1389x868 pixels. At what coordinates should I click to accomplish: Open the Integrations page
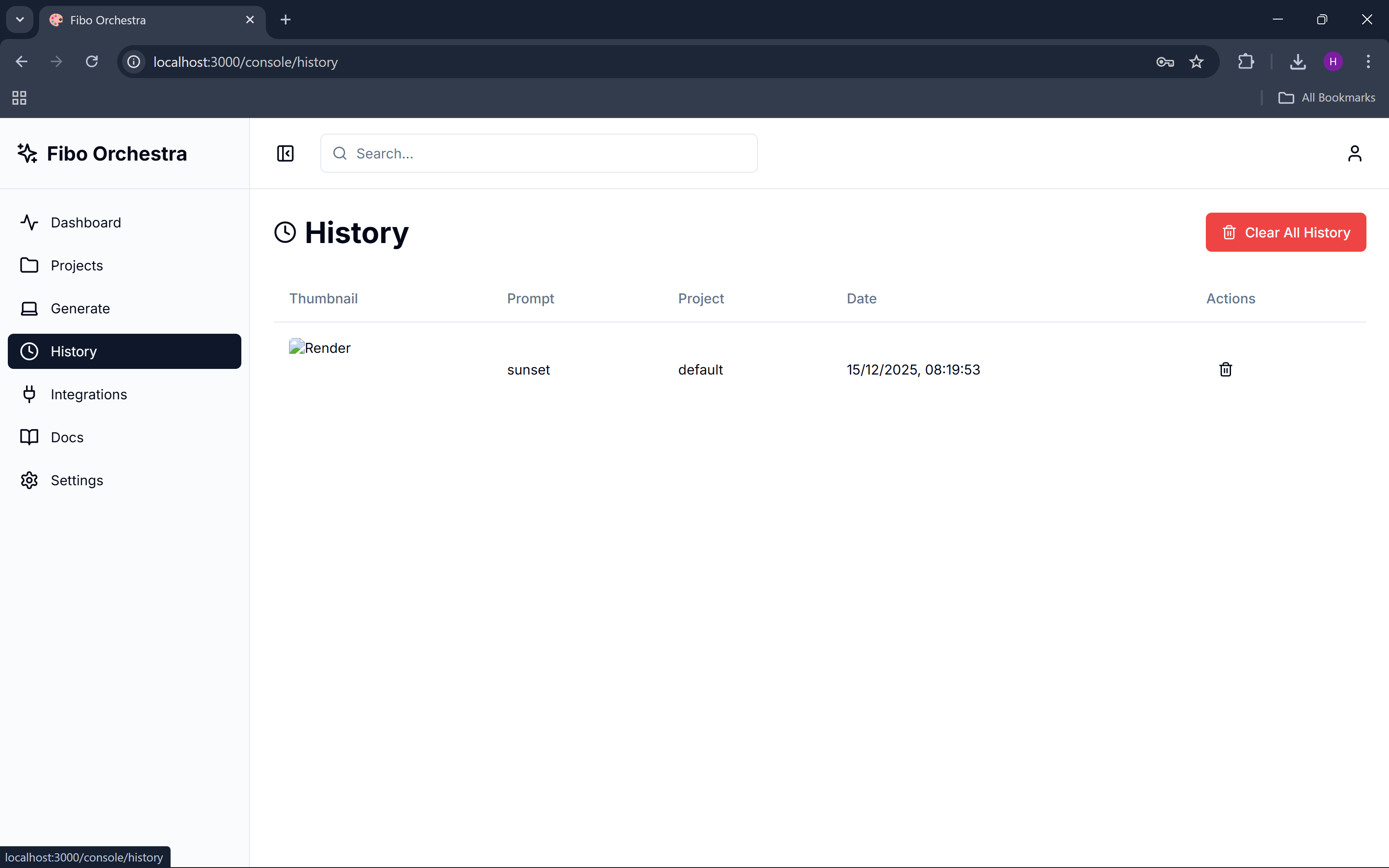coord(89,395)
